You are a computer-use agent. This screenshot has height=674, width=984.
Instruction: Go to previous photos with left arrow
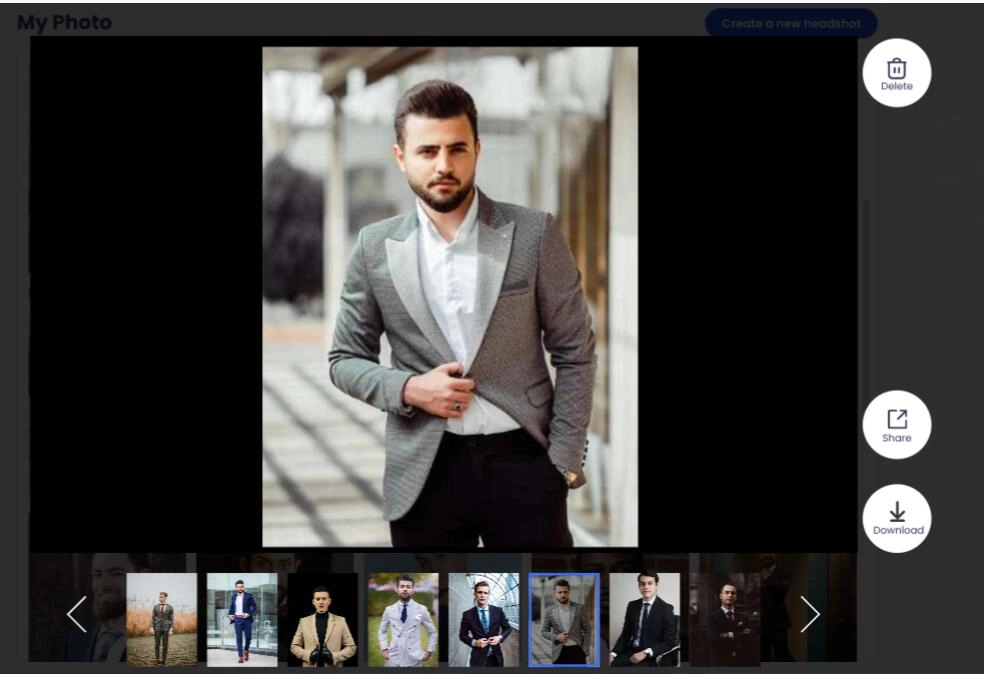pyautogui.click(x=77, y=614)
